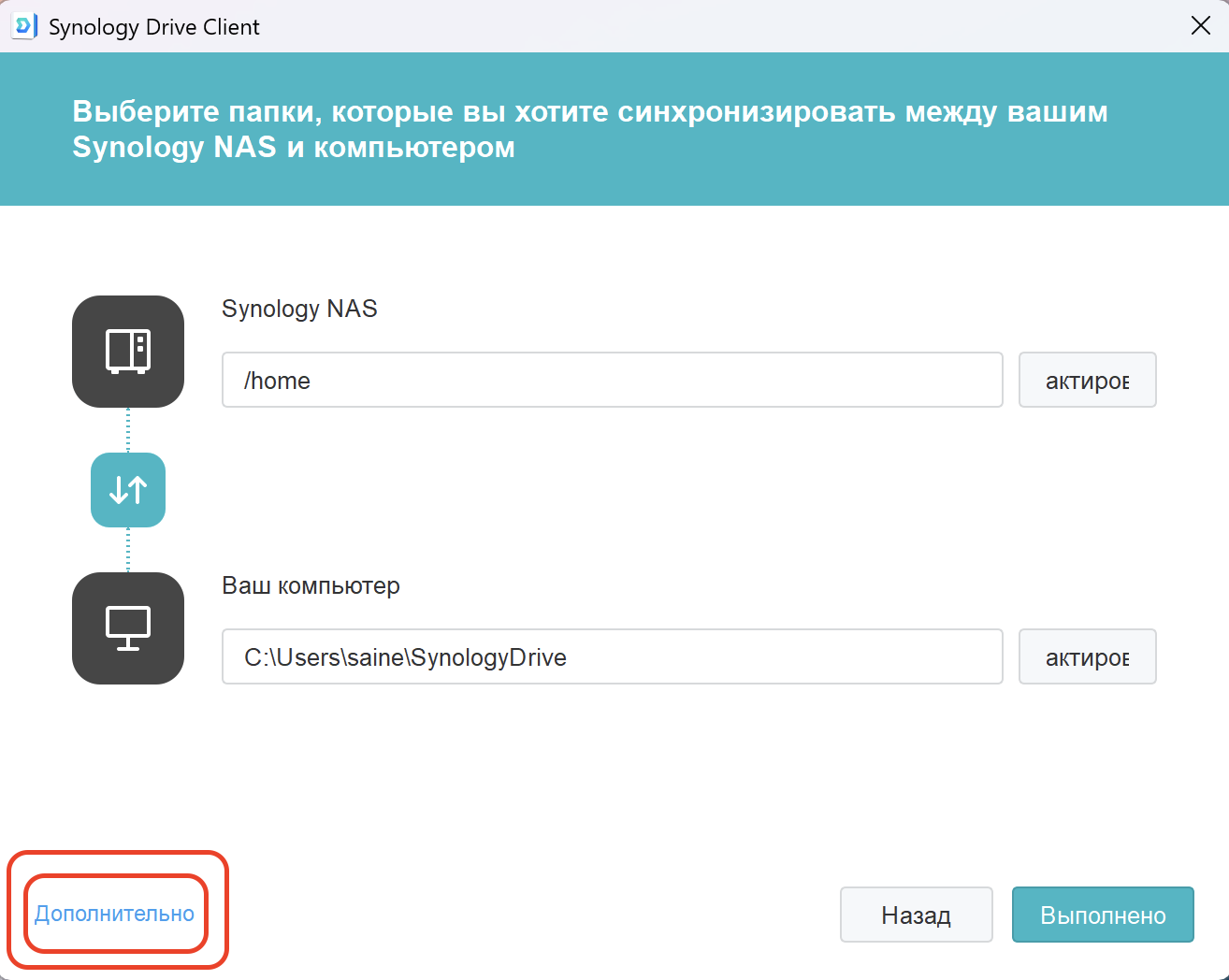Focus the /home NAS folder field
This screenshot has width=1229, height=980.
[x=612, y=381]
